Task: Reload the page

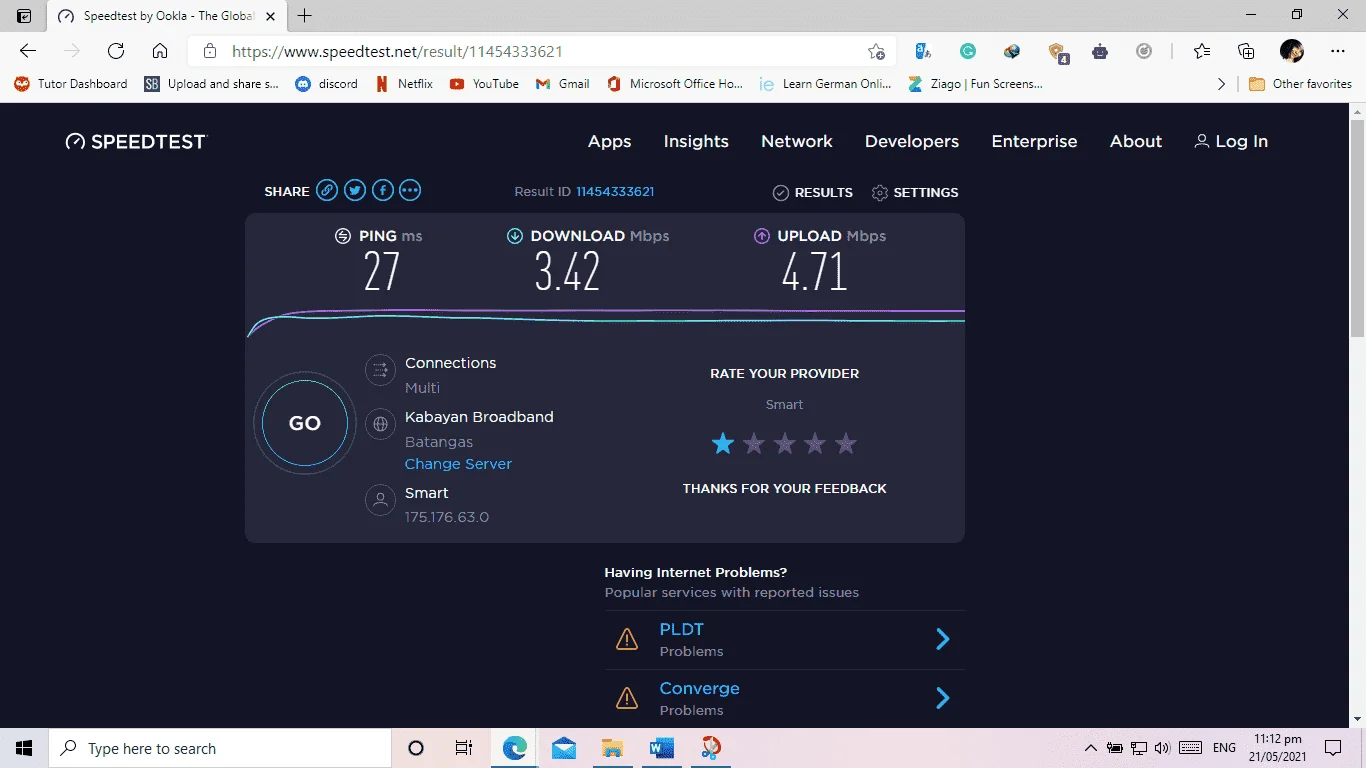Action: pyautogui.click(x=116, y=51)
